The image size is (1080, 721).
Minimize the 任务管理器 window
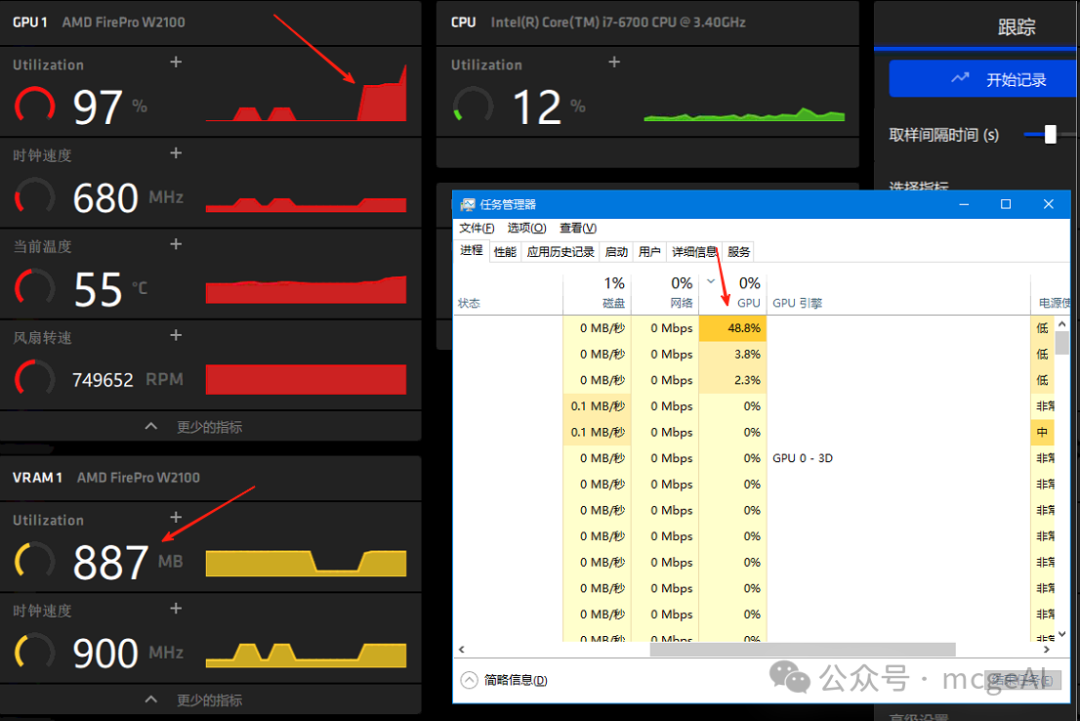tap(964, 204)
